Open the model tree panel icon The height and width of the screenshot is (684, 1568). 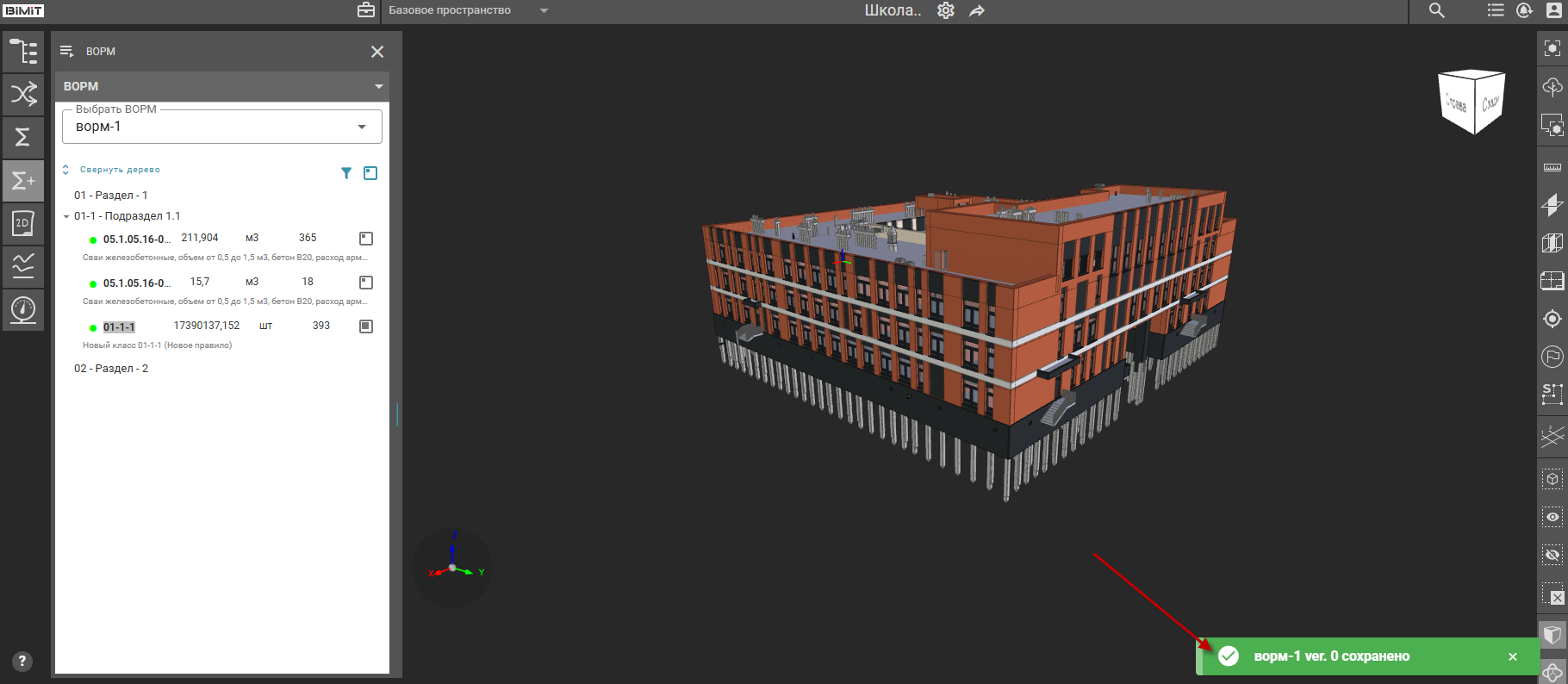click(x=23, y=52)
